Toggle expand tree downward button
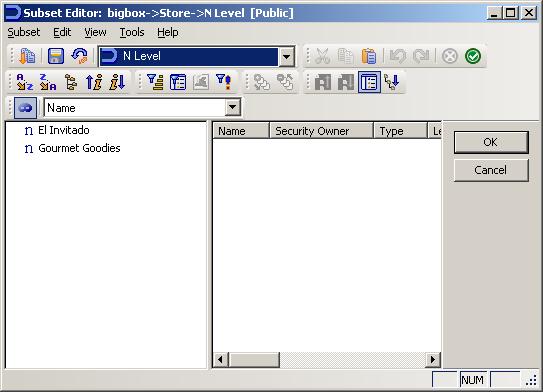The image size is (543, 392). coord(392,82)
